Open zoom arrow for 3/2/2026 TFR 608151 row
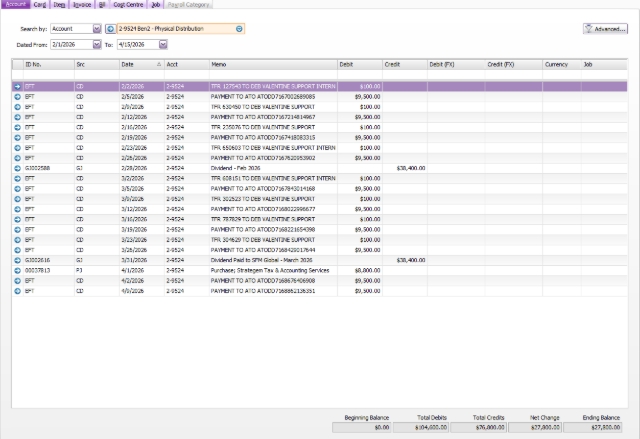This screenshot has width=640, height=439. tap(17, 178)
